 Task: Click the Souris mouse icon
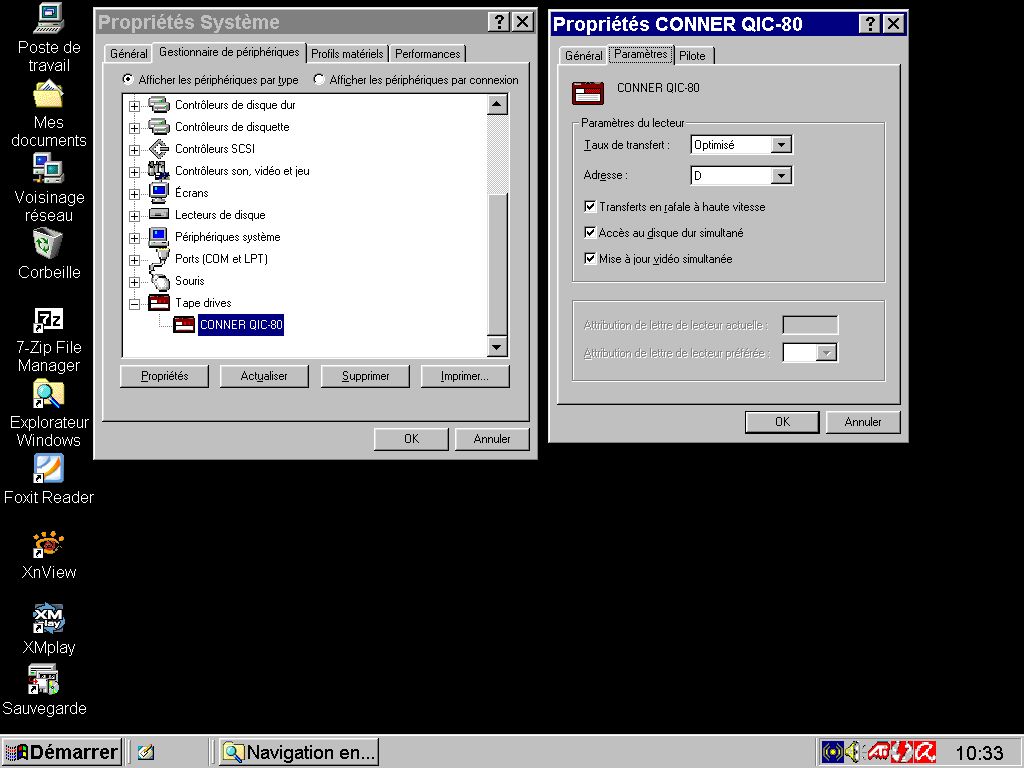coord(159,281)
